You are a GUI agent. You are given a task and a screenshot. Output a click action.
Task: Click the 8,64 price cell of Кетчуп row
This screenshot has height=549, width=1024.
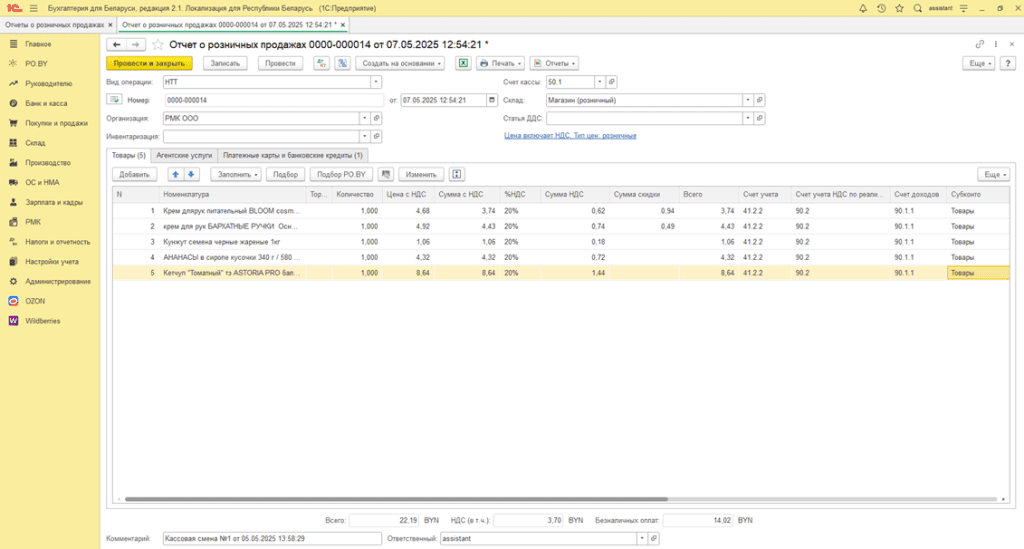pos(409,273)
